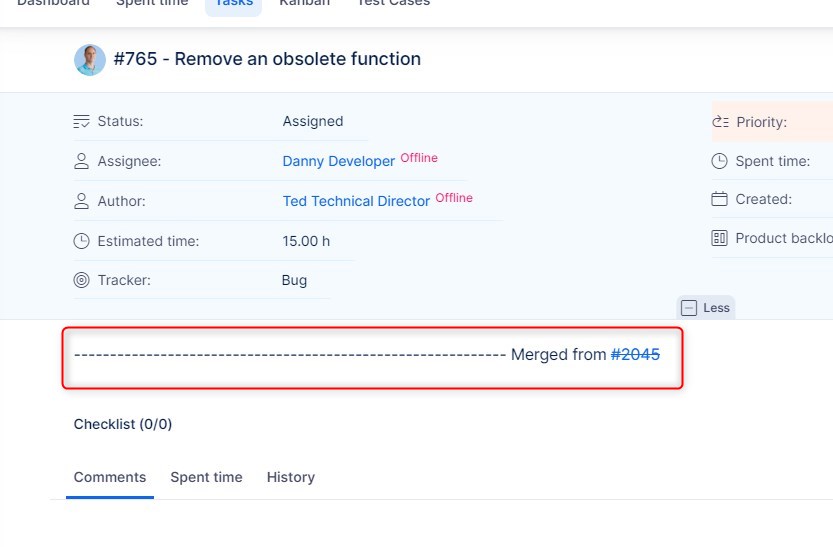The image size is (833, 547).
Task: Click the Assigned status value
Action: (x=312, y=122)
